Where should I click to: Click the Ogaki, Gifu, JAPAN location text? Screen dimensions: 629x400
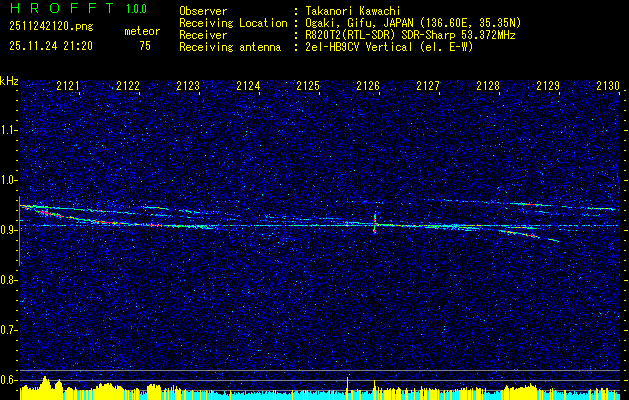[413, 23]
